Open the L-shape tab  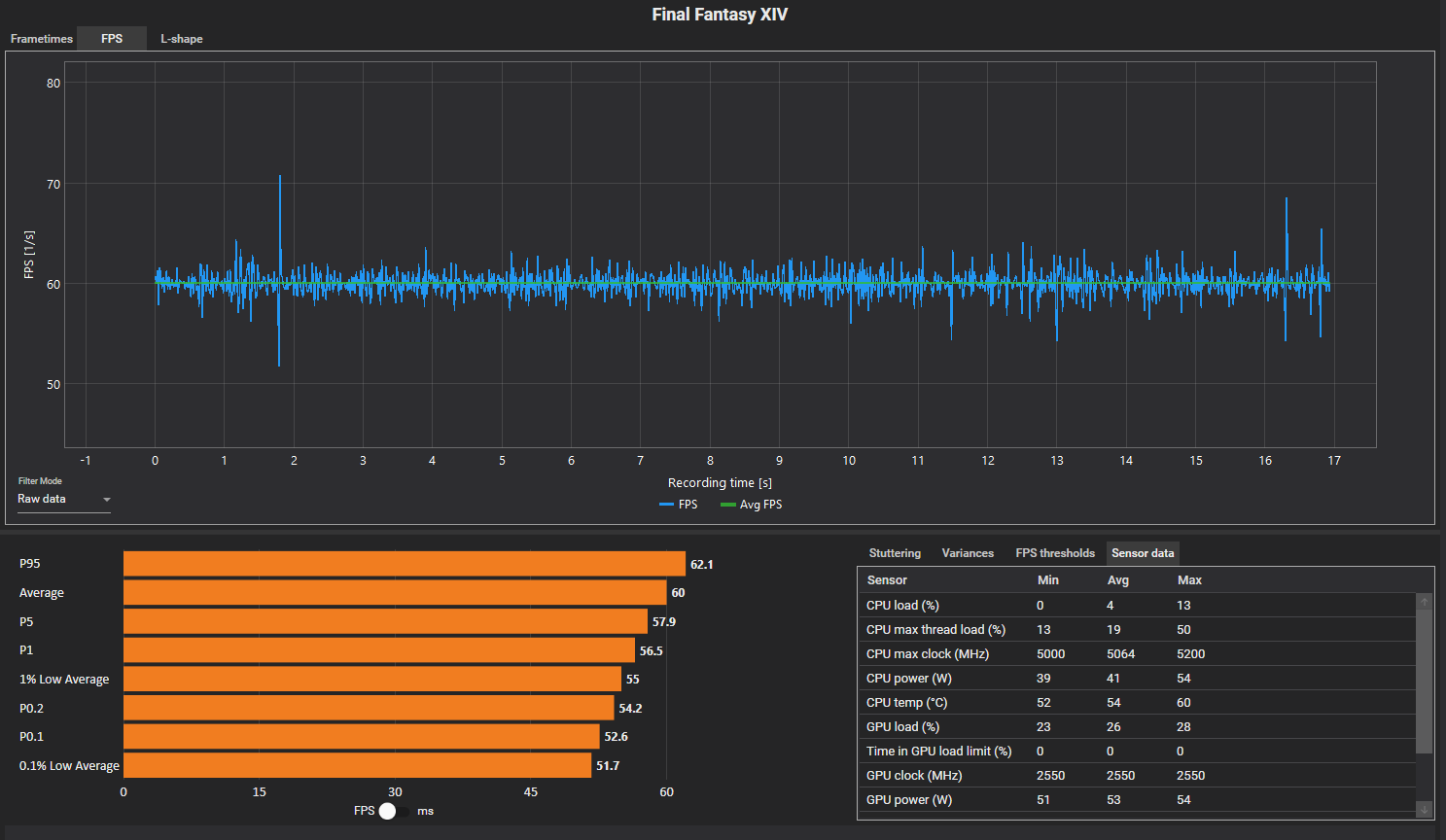[x=182, y=39]
